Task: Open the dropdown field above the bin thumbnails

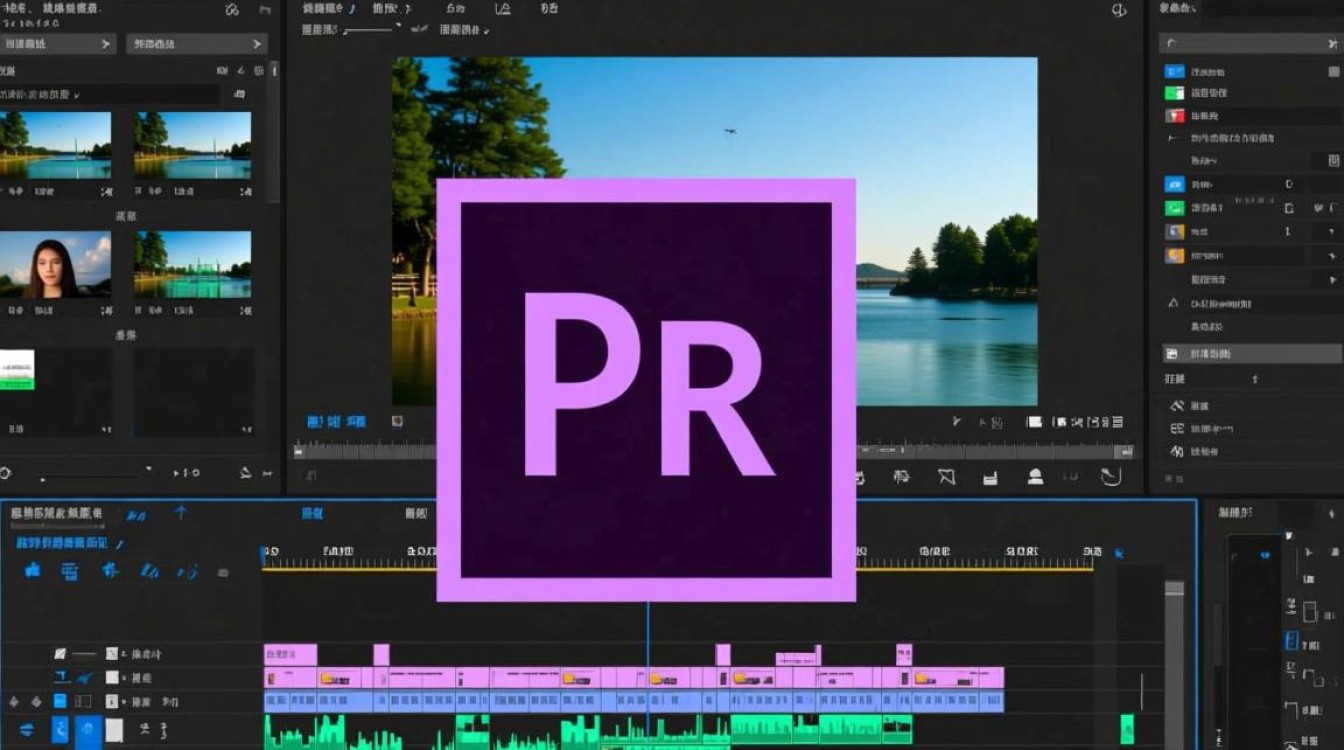Action: point(110,94)
